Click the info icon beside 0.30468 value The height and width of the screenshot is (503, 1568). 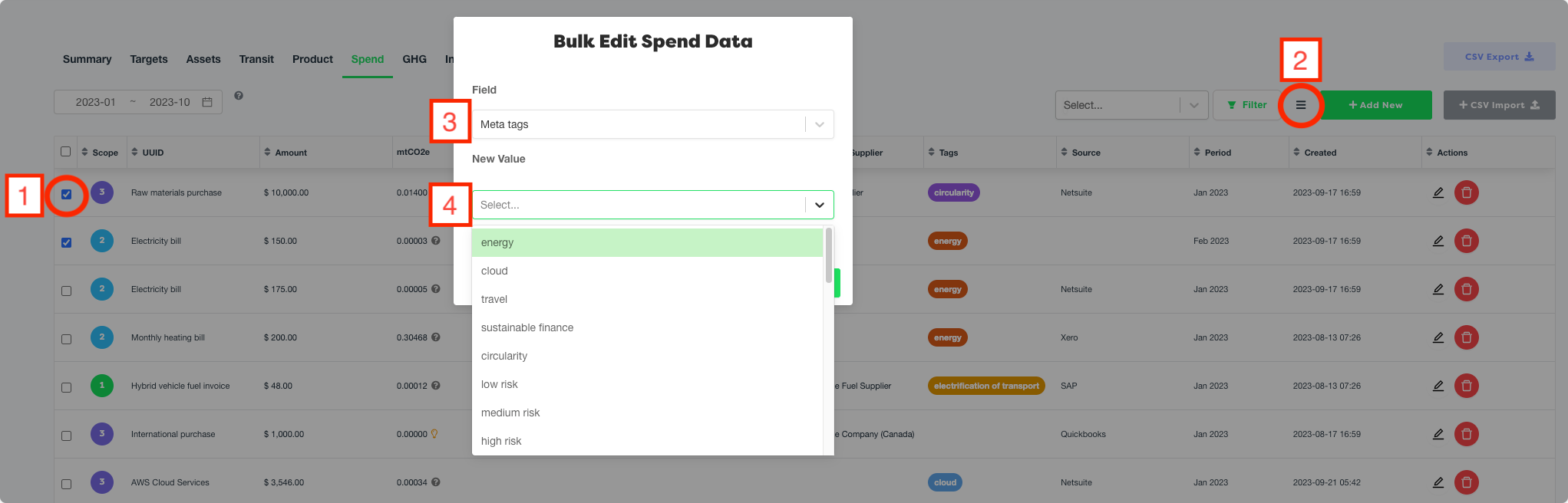436,337
